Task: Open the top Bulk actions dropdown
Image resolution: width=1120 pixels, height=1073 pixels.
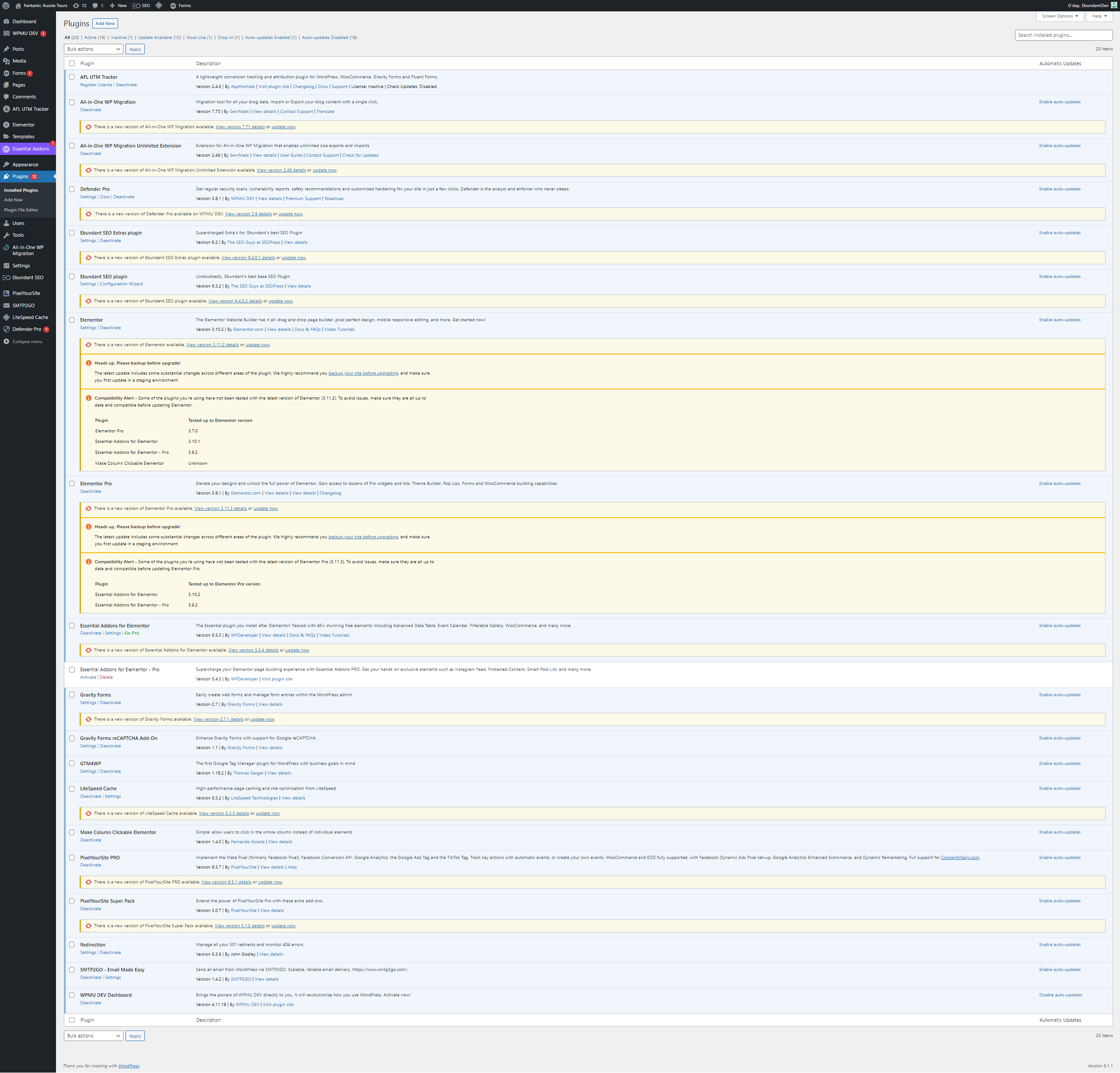Action: [93, 49]
